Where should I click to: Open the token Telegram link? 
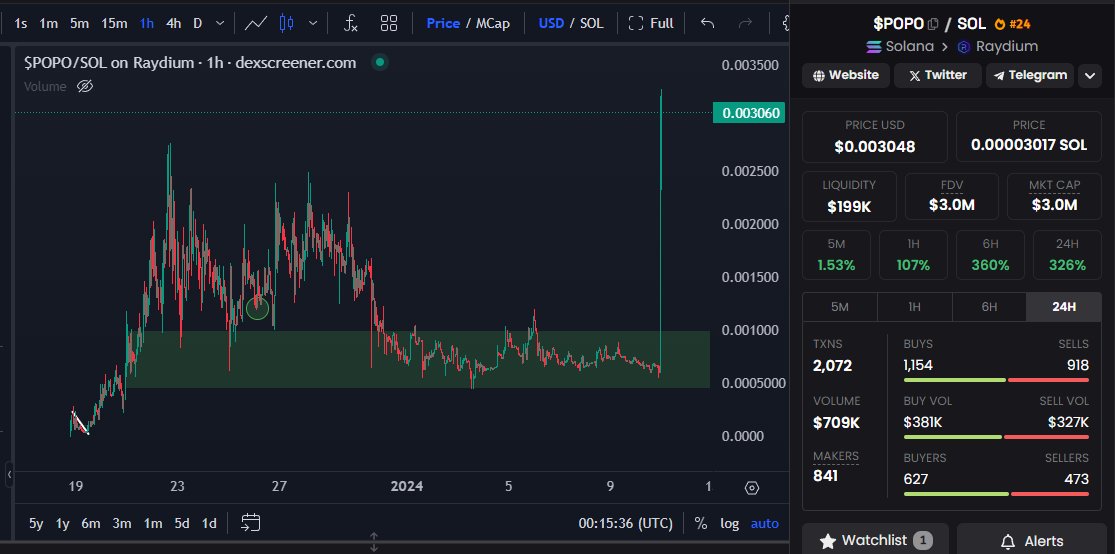coord(1030,75)
